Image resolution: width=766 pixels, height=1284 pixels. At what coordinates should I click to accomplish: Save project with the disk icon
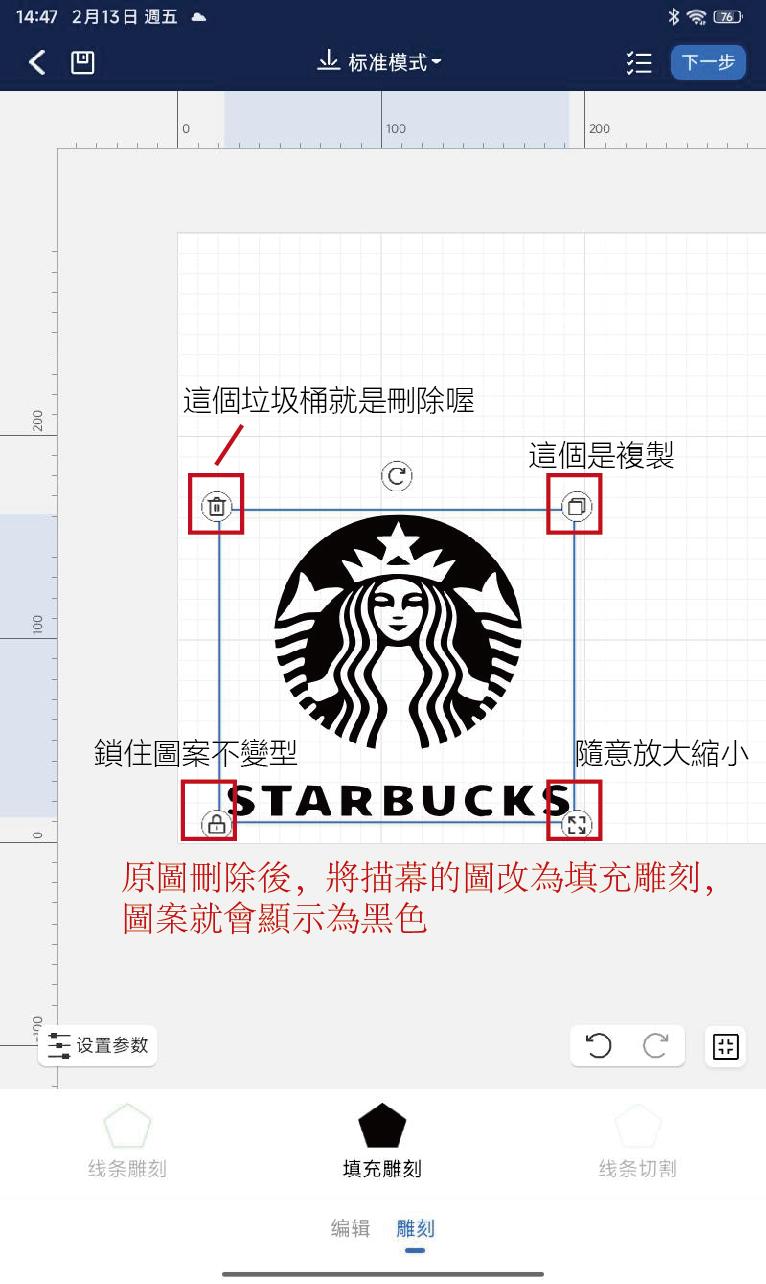[x=82, y=63]
